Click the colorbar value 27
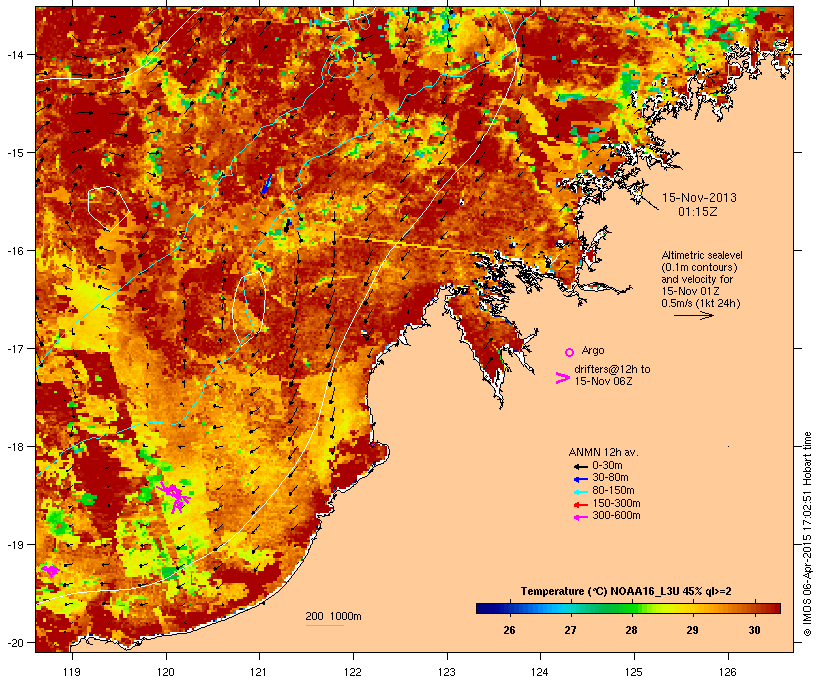820x680 pixels. click(x=570, y=630)
